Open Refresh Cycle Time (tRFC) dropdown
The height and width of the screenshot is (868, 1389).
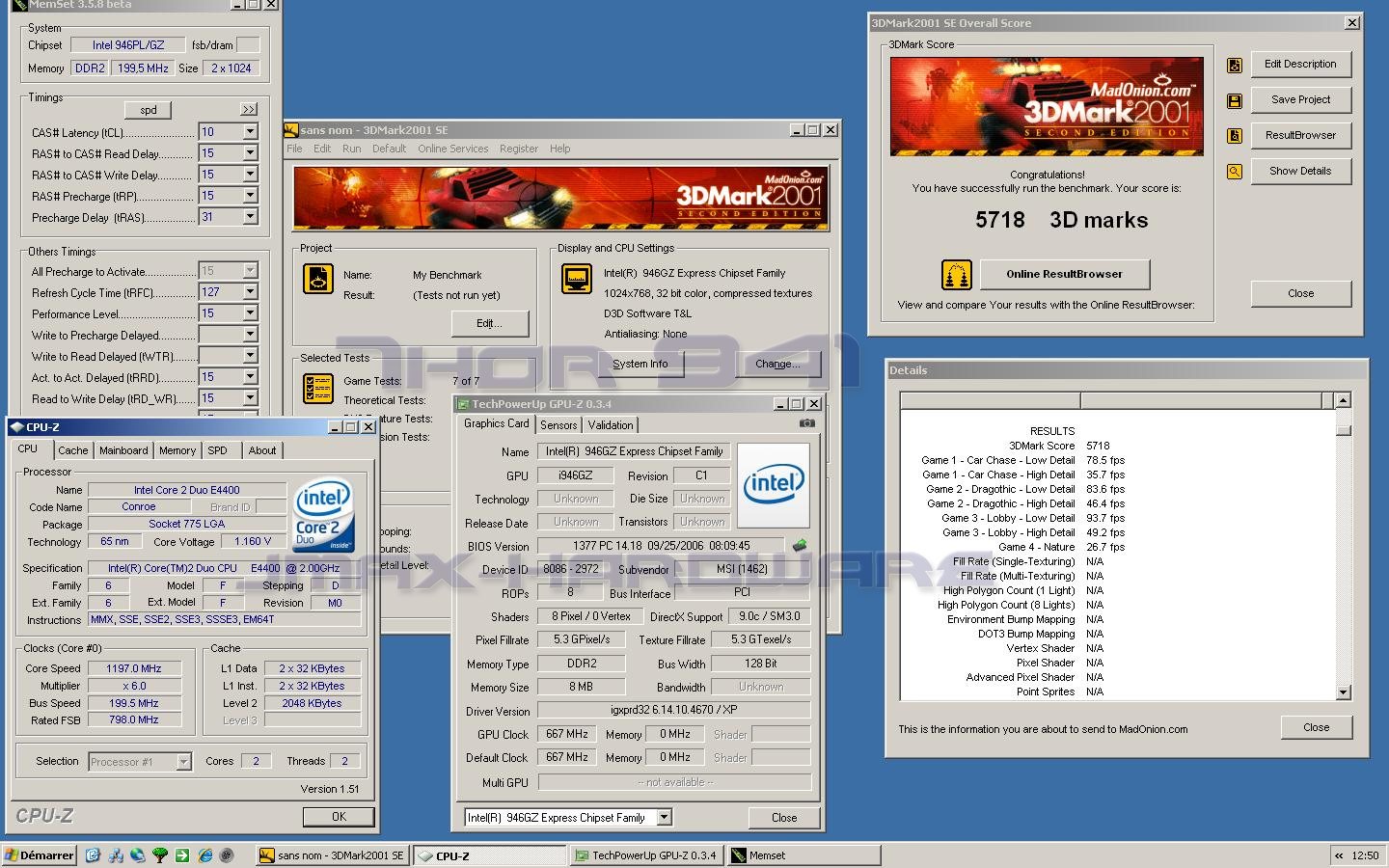(x=250, y=292)
